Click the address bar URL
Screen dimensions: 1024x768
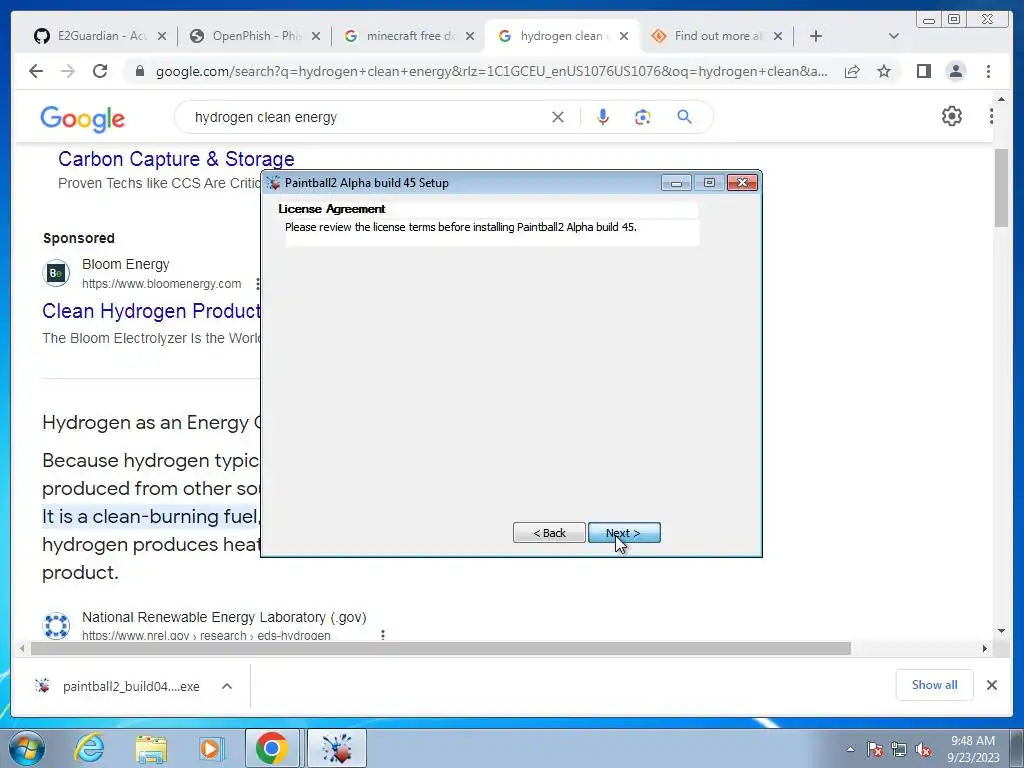491,71
